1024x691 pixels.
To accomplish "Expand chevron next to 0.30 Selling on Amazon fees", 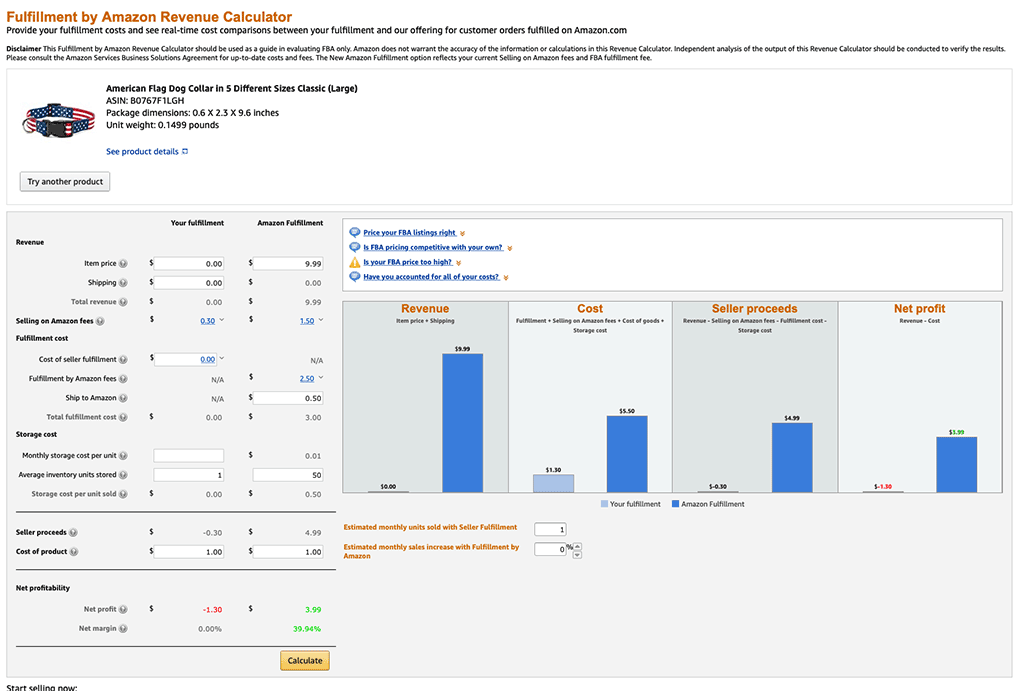I will pos(221,320).
